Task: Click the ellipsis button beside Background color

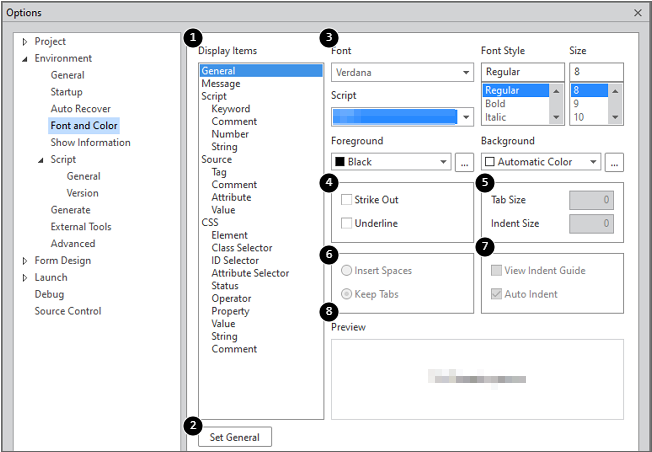Action: pos(614,162)
